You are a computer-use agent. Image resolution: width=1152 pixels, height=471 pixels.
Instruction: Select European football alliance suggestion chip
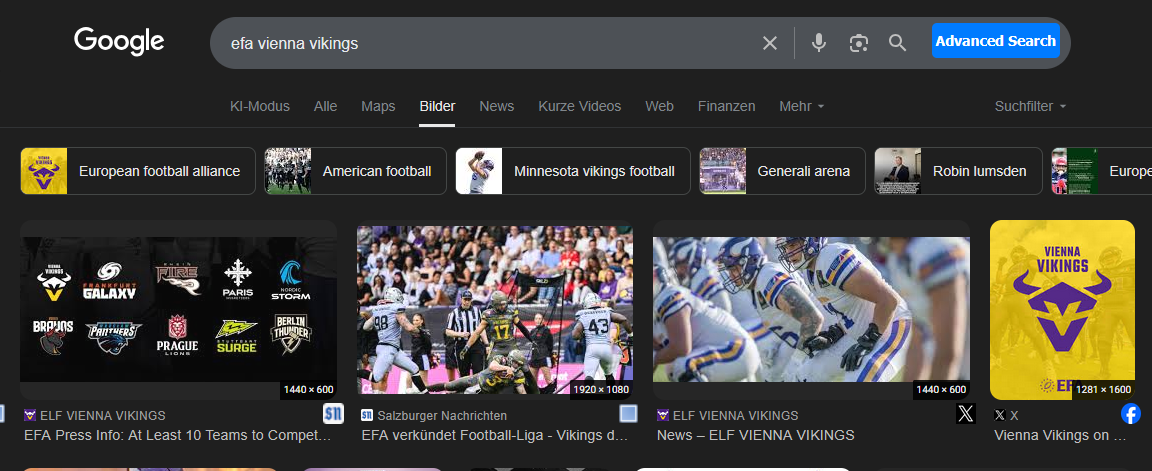(x=138, y=171)
